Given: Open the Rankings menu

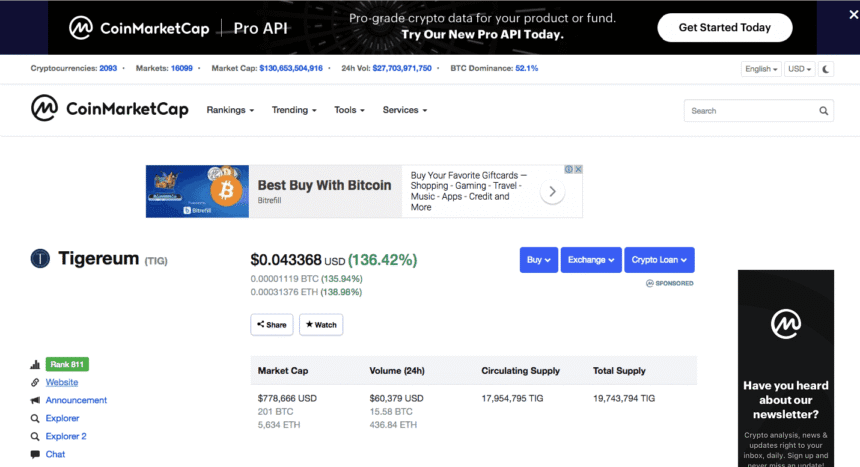Looking at the screenshot, I should click(230, 110).
